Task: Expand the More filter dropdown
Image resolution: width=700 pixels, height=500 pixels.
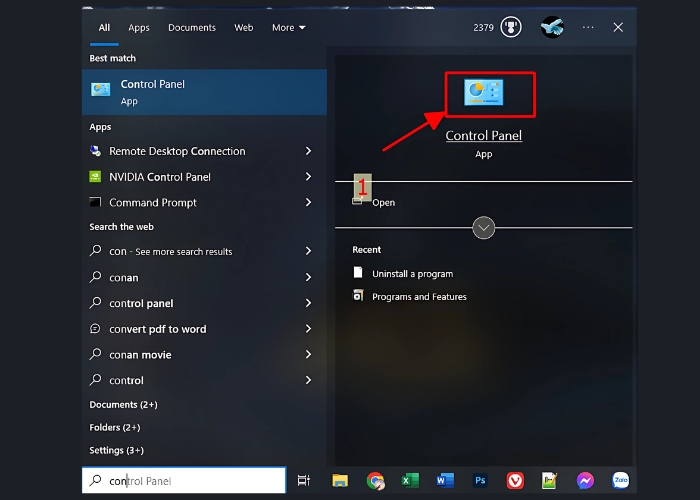Action: coord(288,28)
